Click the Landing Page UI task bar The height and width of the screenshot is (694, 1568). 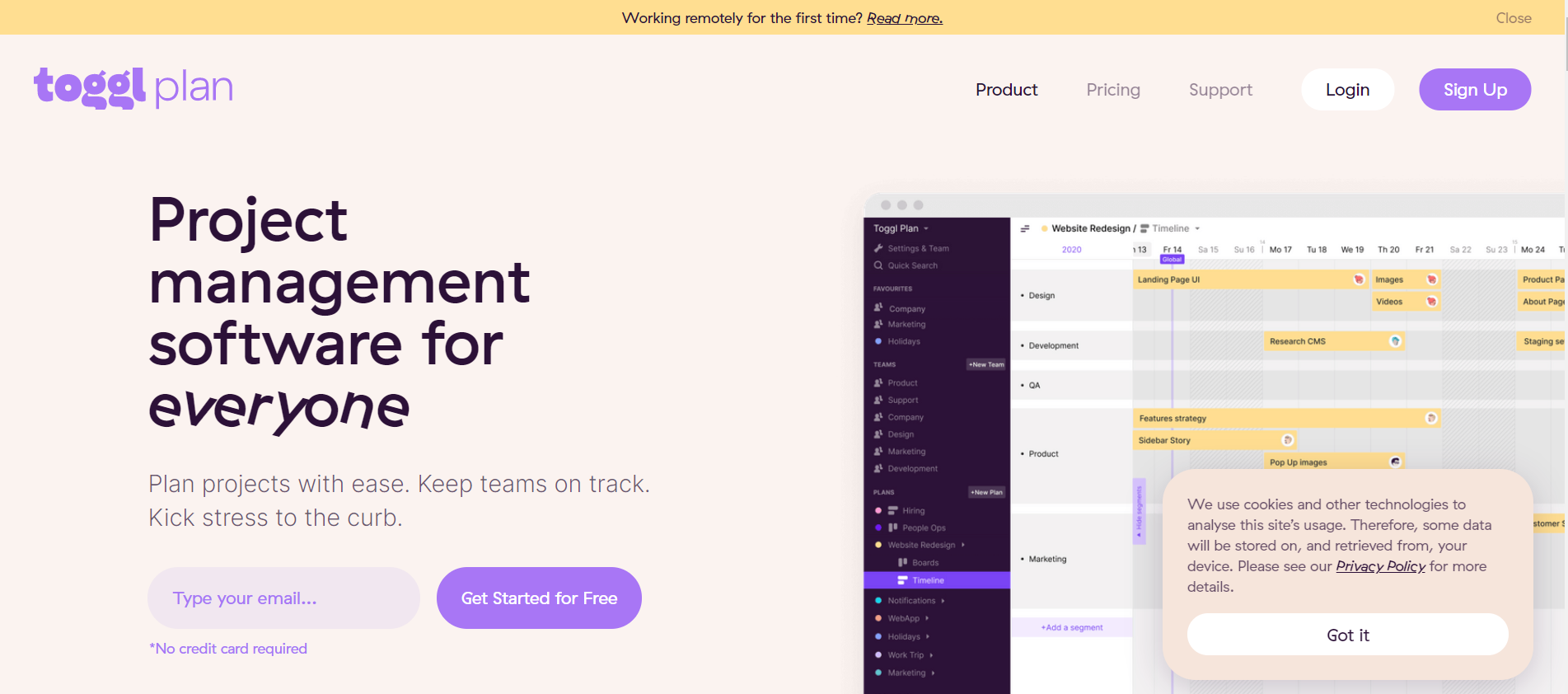coord(1250,279)
